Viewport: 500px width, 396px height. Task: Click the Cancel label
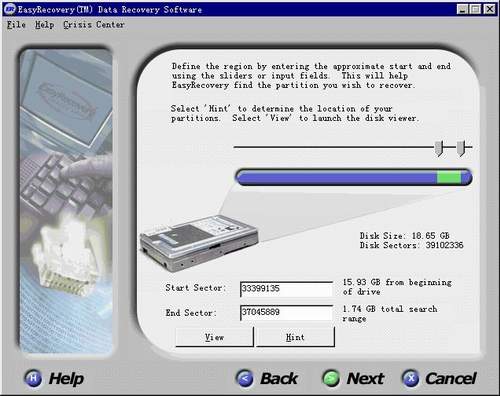pos(451,379)
